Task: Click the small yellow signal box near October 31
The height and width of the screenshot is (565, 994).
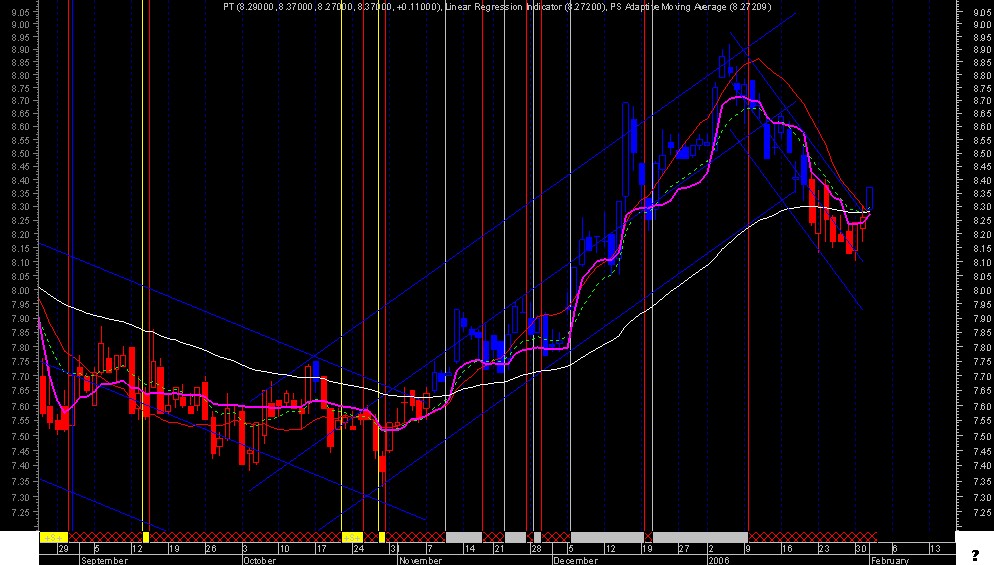Action: (382, 537)
